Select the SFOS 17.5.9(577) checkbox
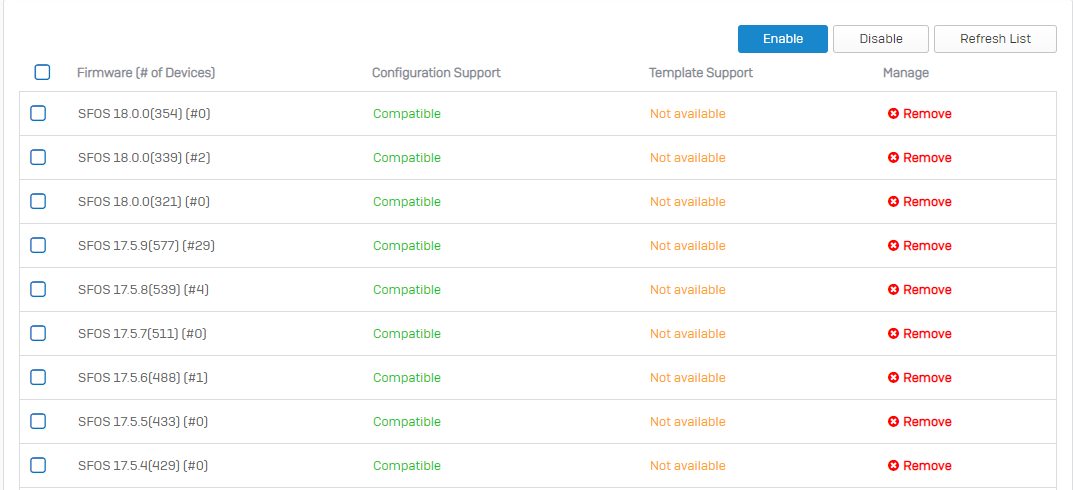The height and width of the screenshot is (490, 1073). coord(38,246)
